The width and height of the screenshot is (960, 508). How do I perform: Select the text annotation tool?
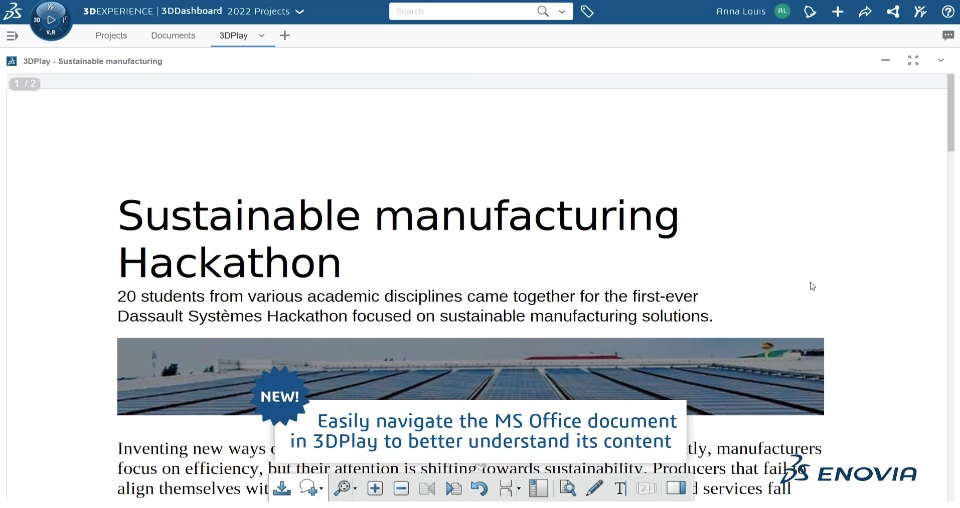pyautogui.click(x=620, y=488)
